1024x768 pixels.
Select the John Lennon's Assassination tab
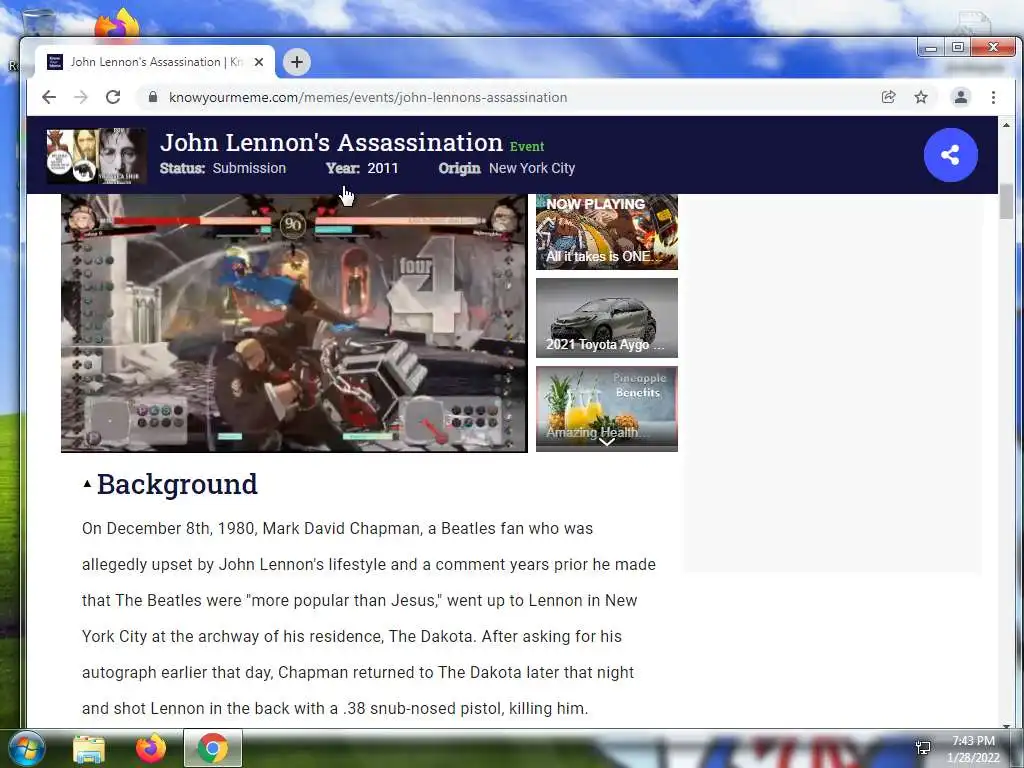[x=155, y=62]
